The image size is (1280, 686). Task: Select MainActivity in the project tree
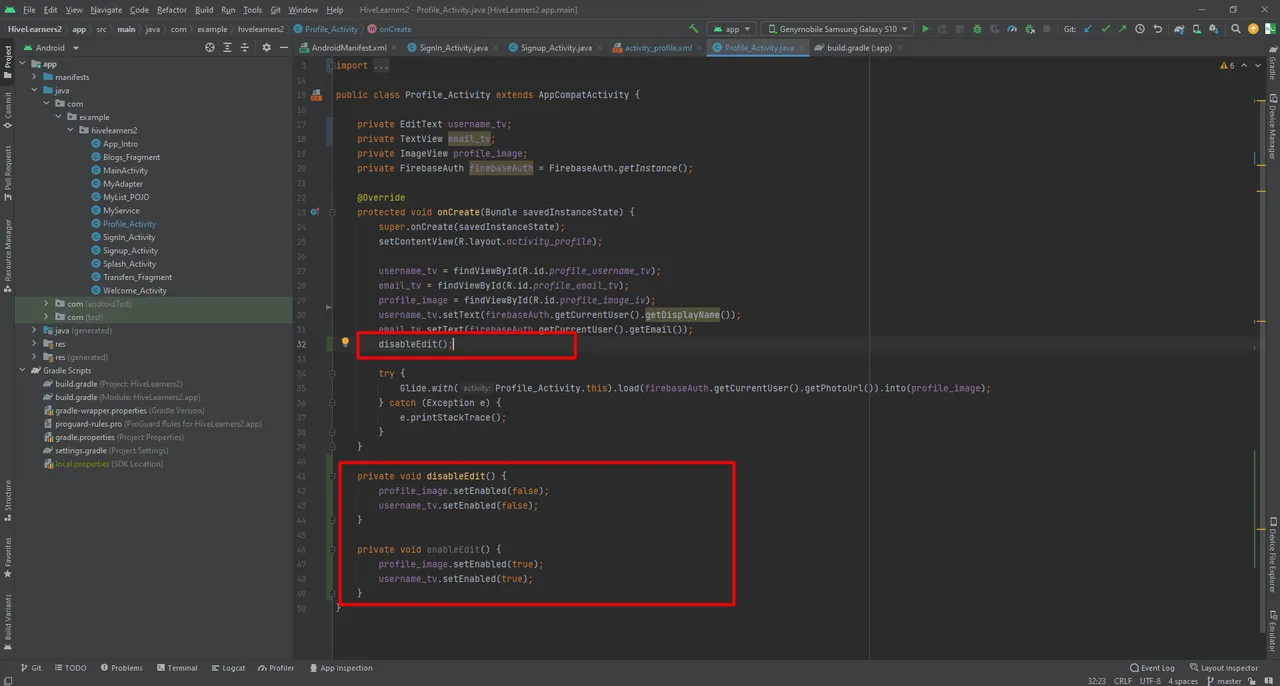click(125, 170)
